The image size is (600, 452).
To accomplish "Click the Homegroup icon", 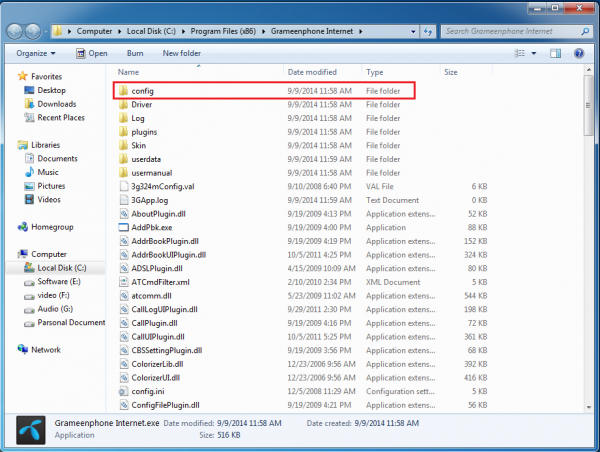I will 23,227.
